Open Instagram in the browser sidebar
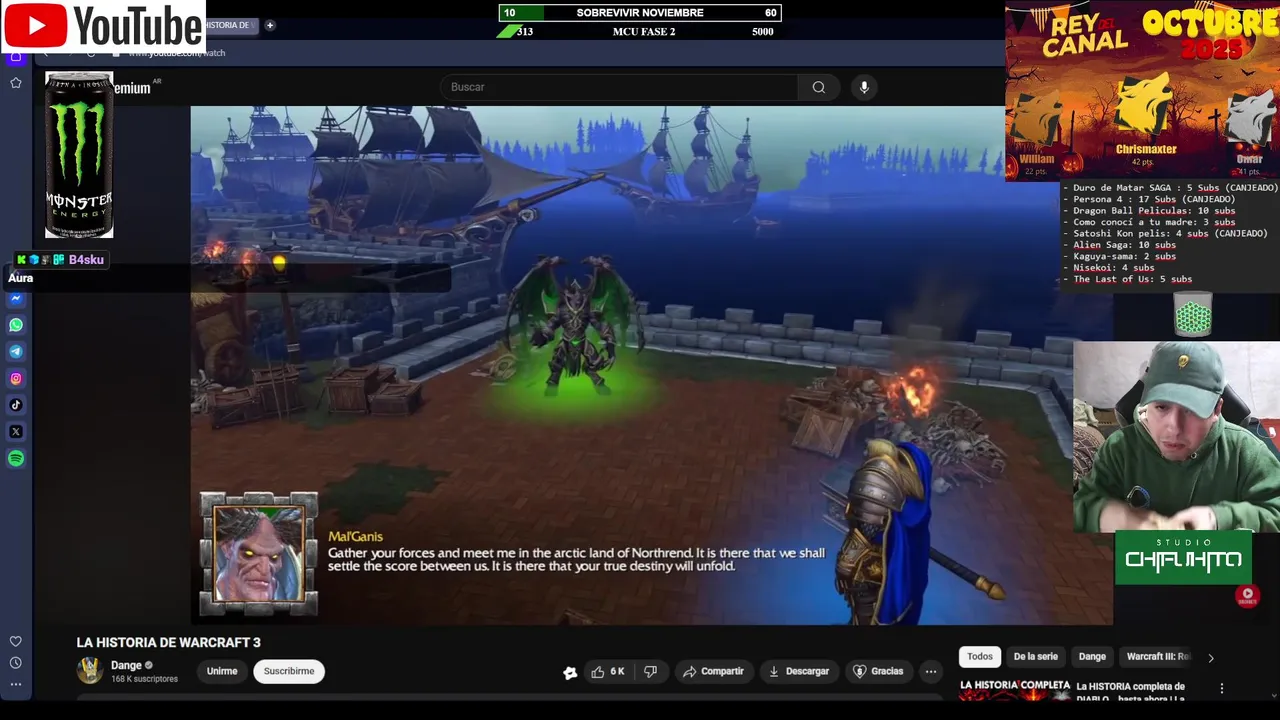1280x720 pixels. 16,379
